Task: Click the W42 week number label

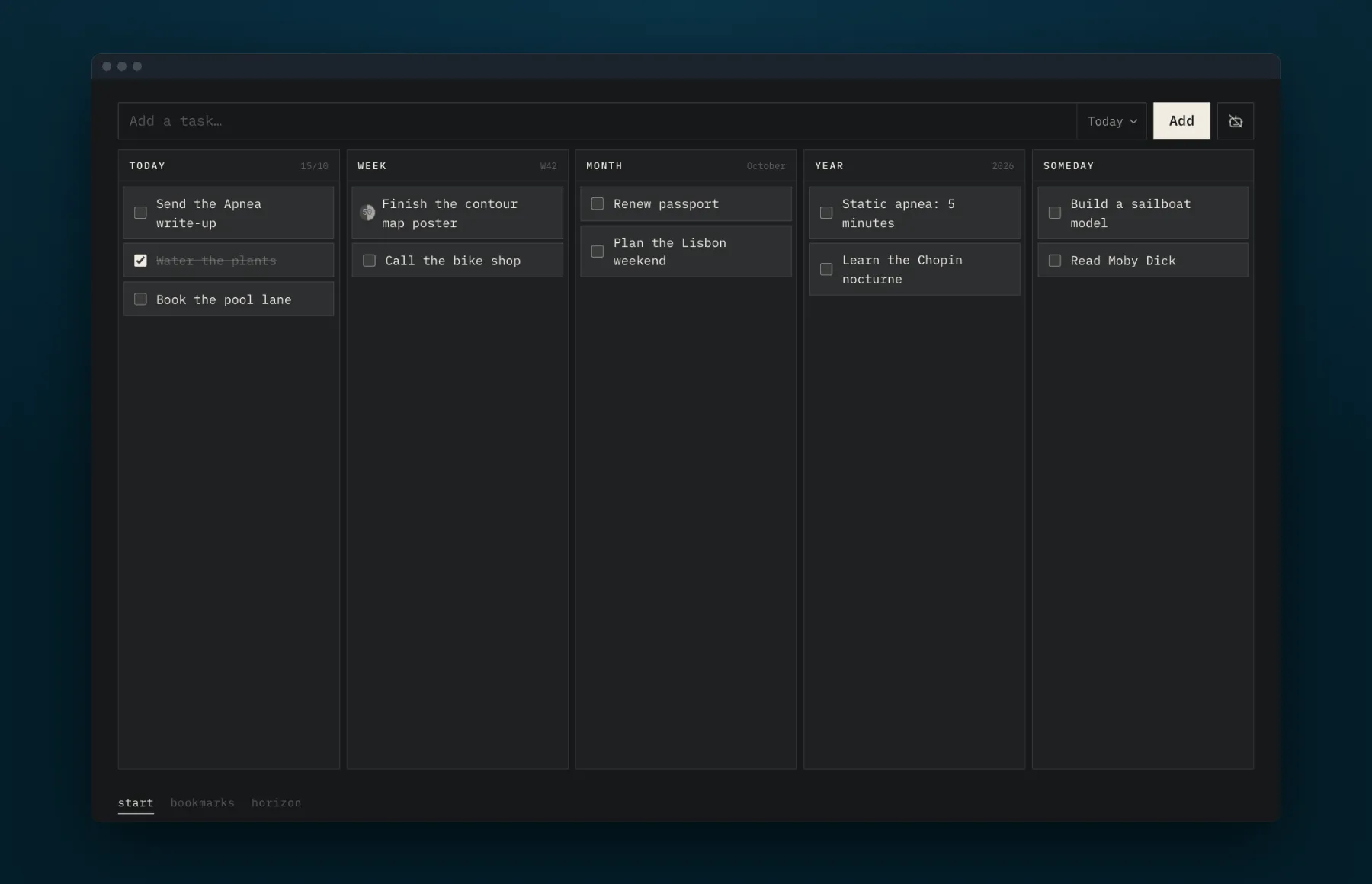Action: (548, 166)
